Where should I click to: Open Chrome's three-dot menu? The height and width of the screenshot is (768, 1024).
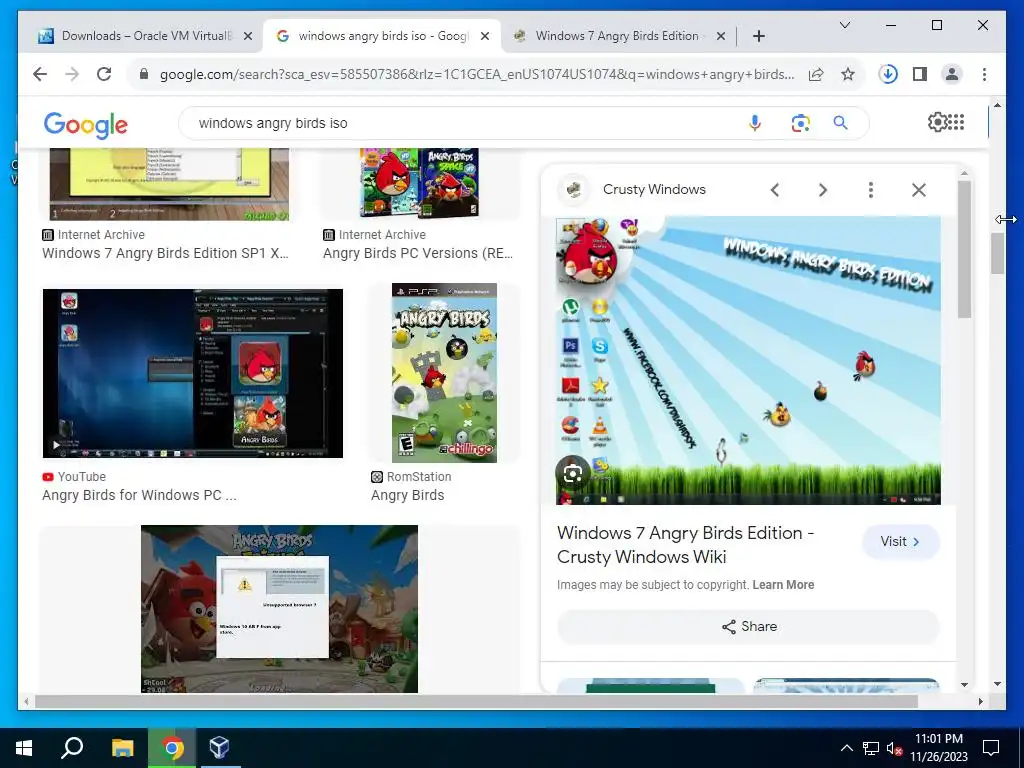coord(984,74)
